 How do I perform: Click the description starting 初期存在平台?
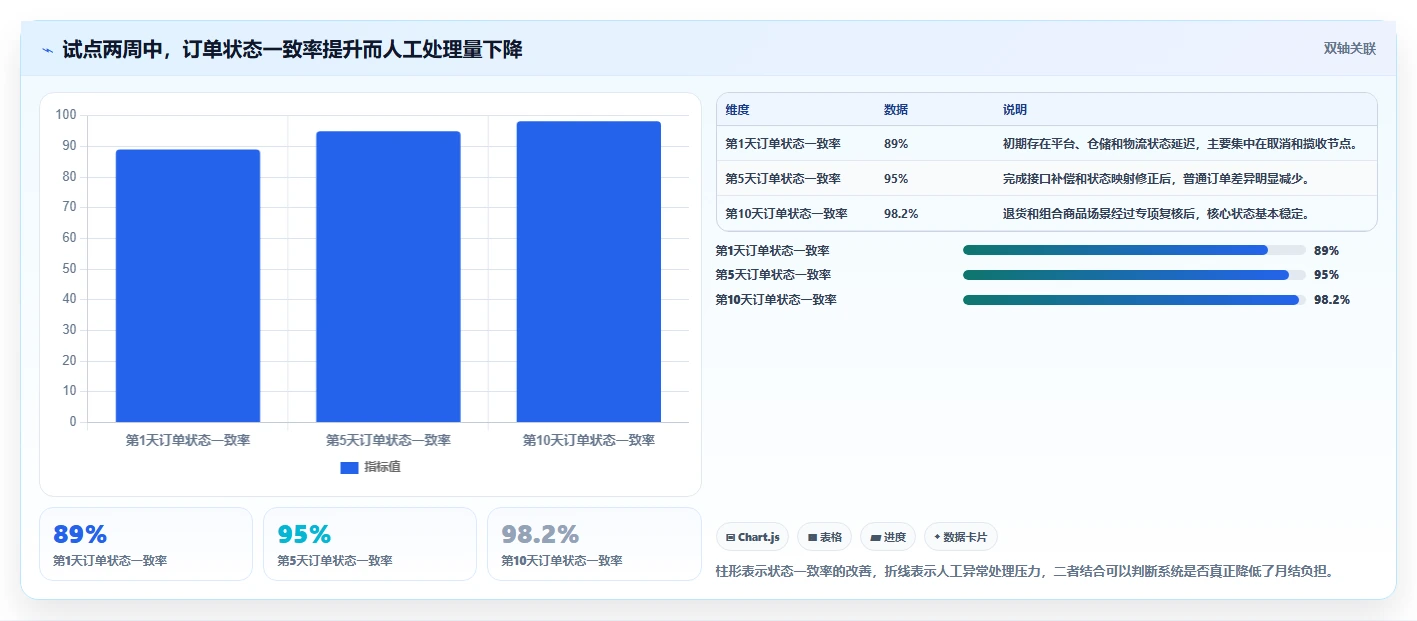pyautogui.click(x=1181, y=144)
